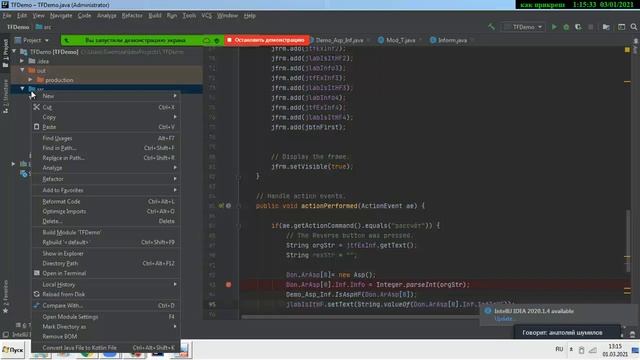This screenshot has width=640, height=360.
Task: Click the Build project hammer icon
Action: [491, 27]
